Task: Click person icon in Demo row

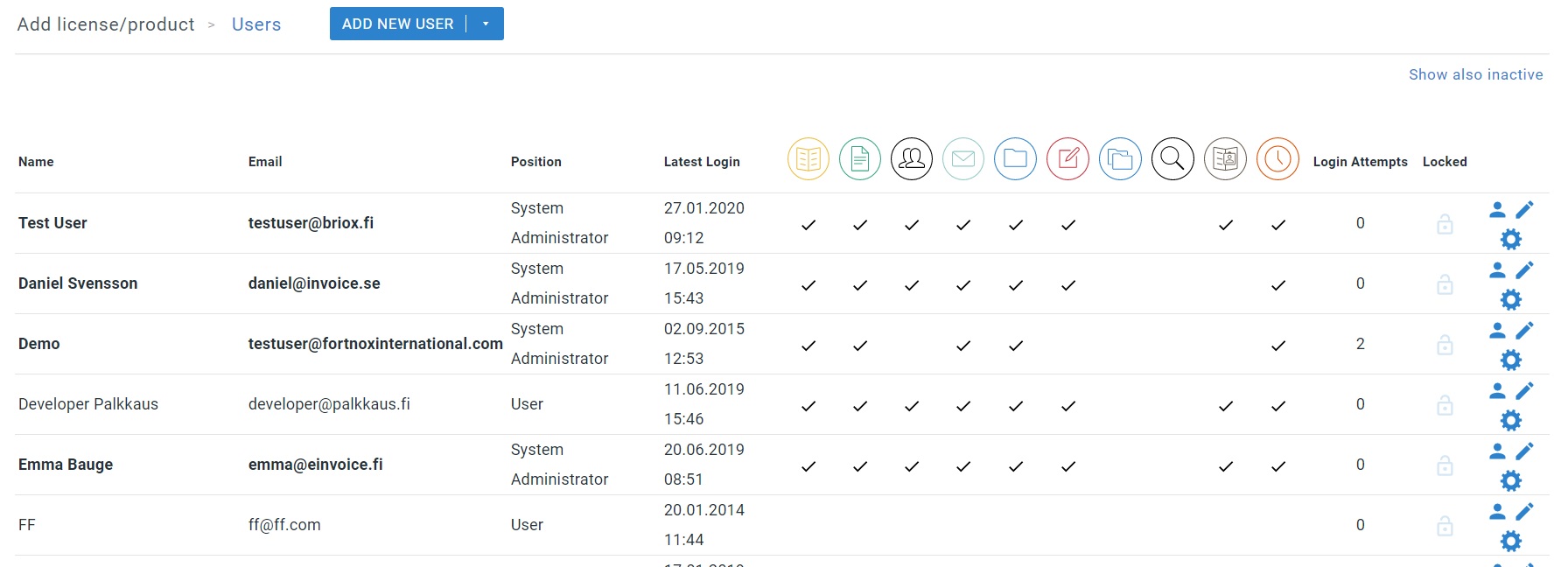Action: 1497,331
